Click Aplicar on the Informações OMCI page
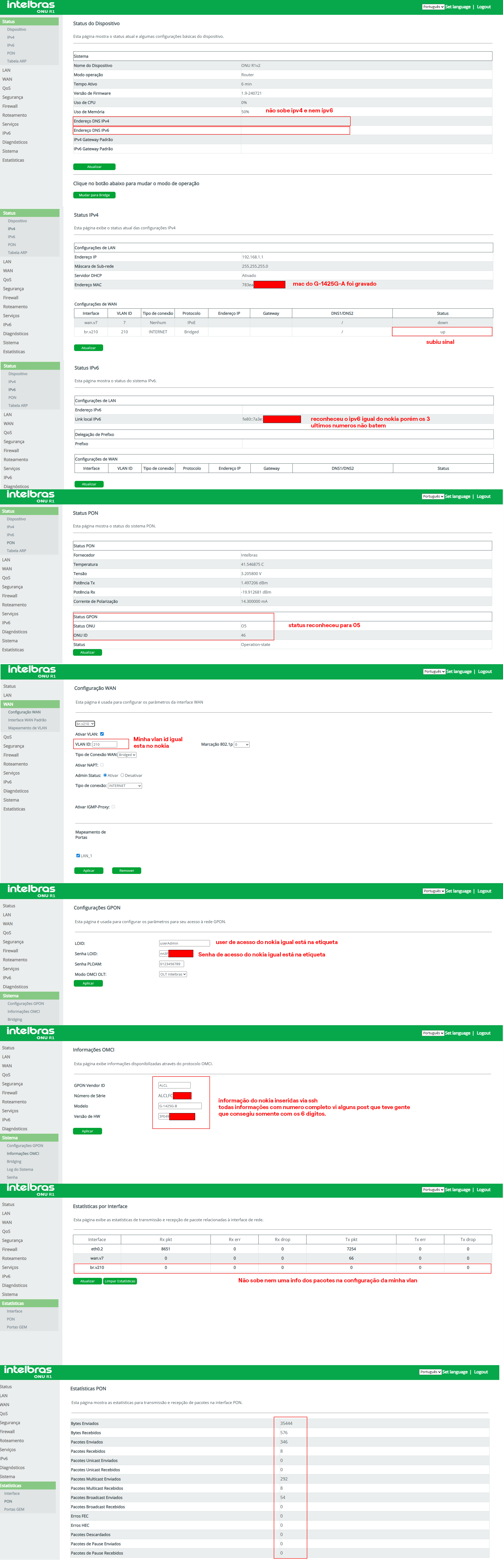This screenshot has width=503, height=1568. tap(88, 1131)
